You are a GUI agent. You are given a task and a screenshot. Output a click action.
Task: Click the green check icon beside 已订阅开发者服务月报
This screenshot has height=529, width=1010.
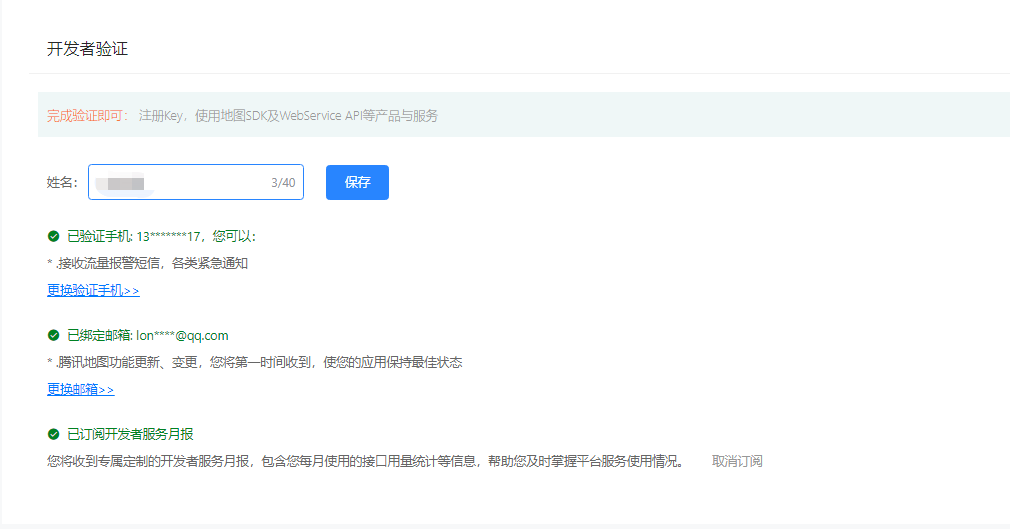coord(53,434)
